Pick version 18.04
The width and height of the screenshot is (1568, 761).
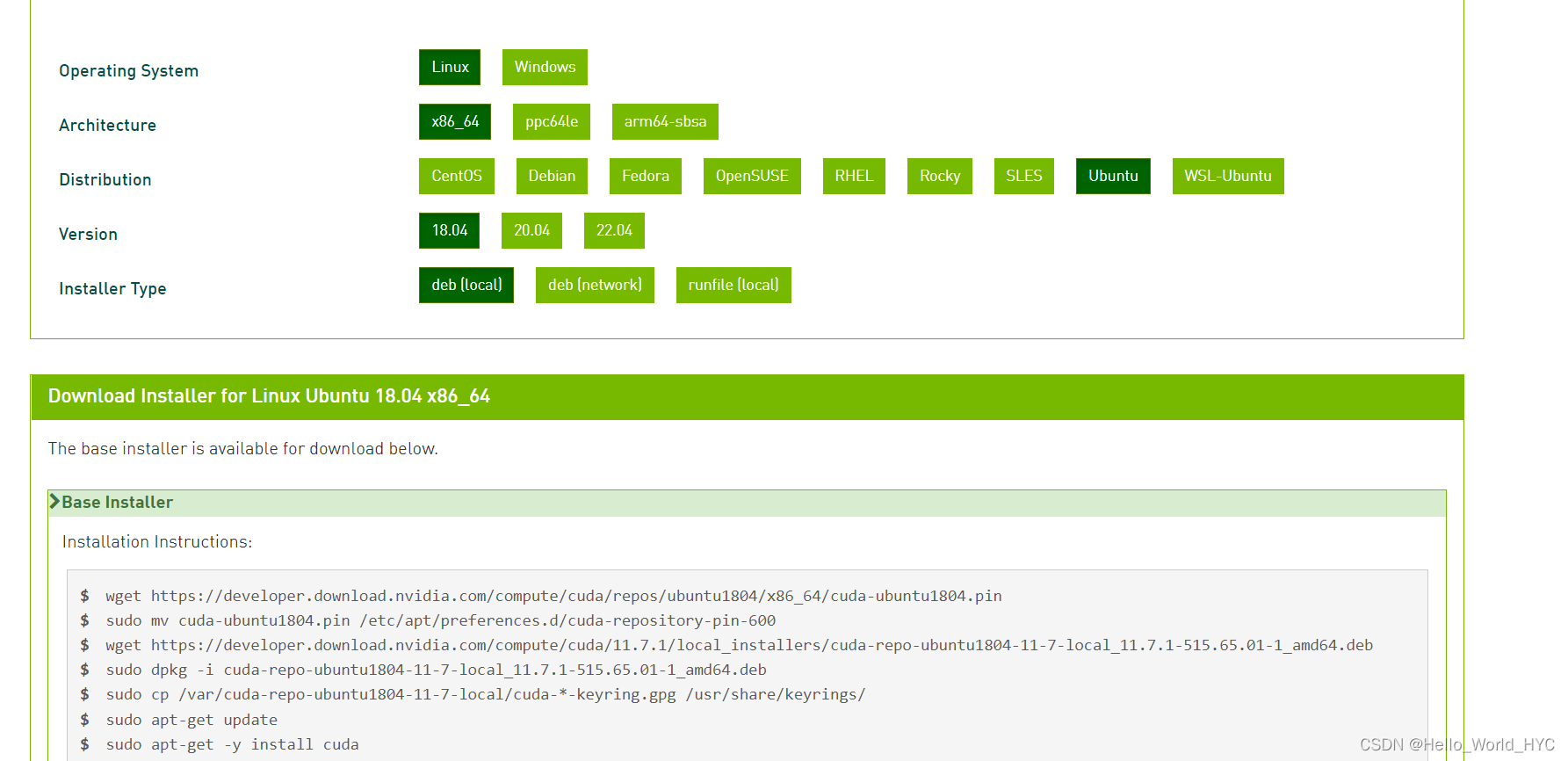point(450,230)
